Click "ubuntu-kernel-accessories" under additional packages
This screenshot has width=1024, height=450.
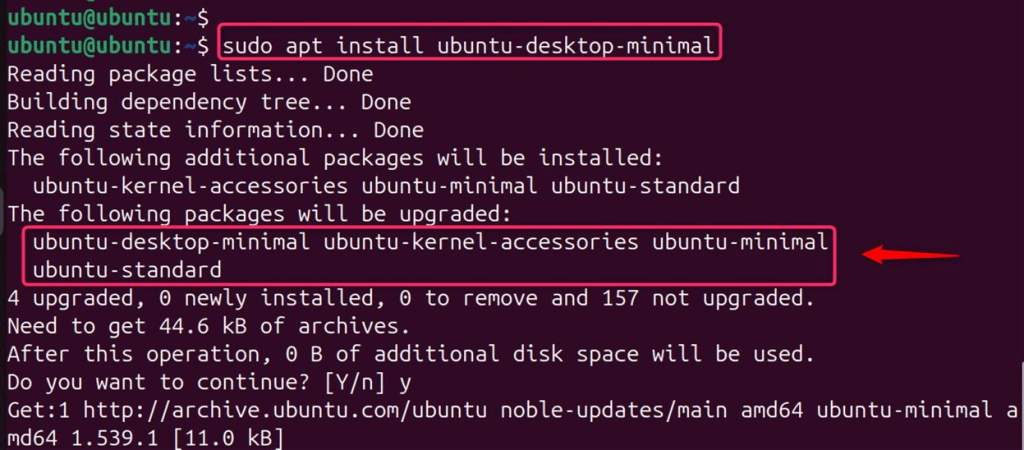(x=191, y=186)
